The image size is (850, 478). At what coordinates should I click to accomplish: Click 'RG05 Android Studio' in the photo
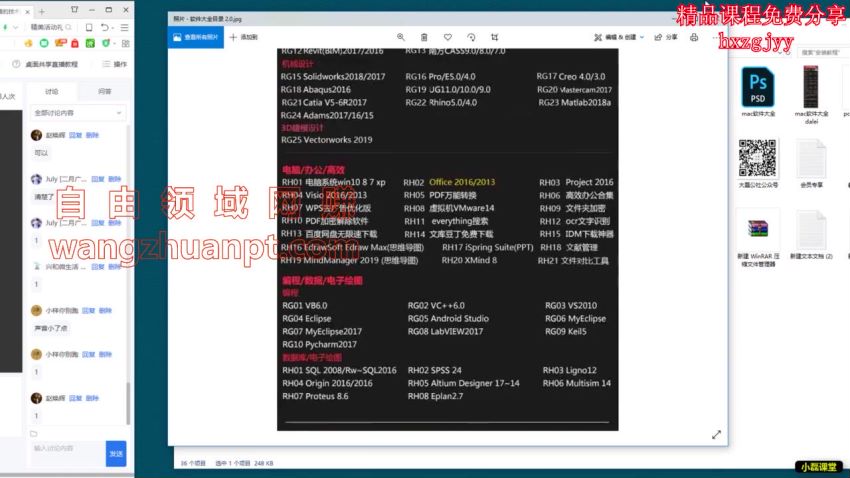(448, 319)
